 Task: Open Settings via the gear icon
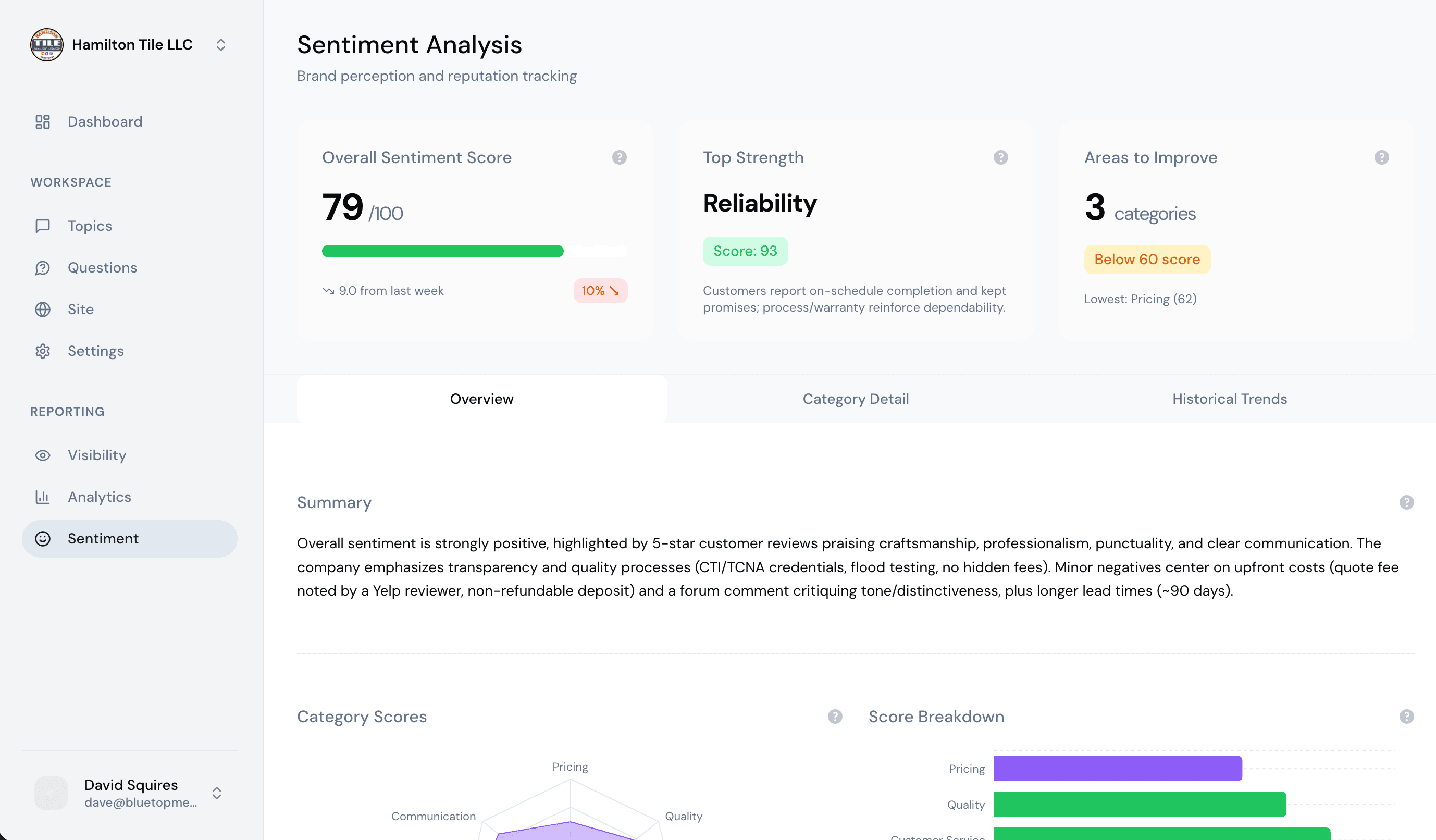[43, 351]
